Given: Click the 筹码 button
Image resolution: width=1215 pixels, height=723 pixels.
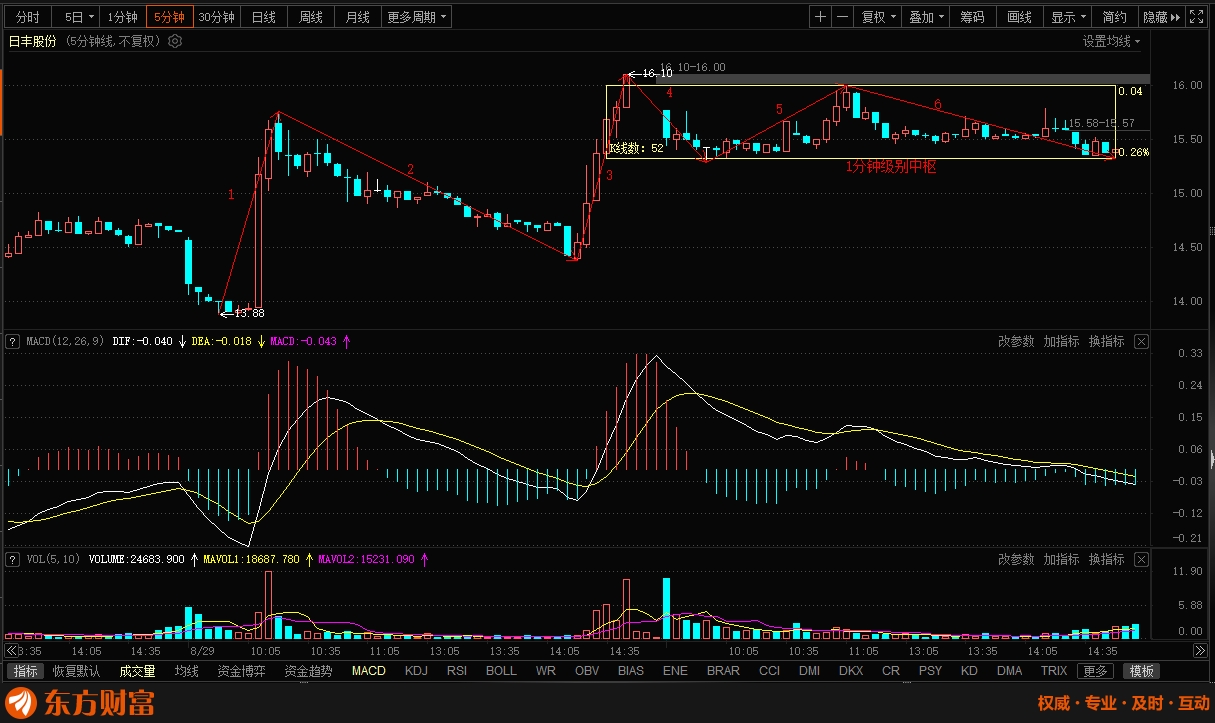Looking at the screenshot, I should click(x=973, y=17).
